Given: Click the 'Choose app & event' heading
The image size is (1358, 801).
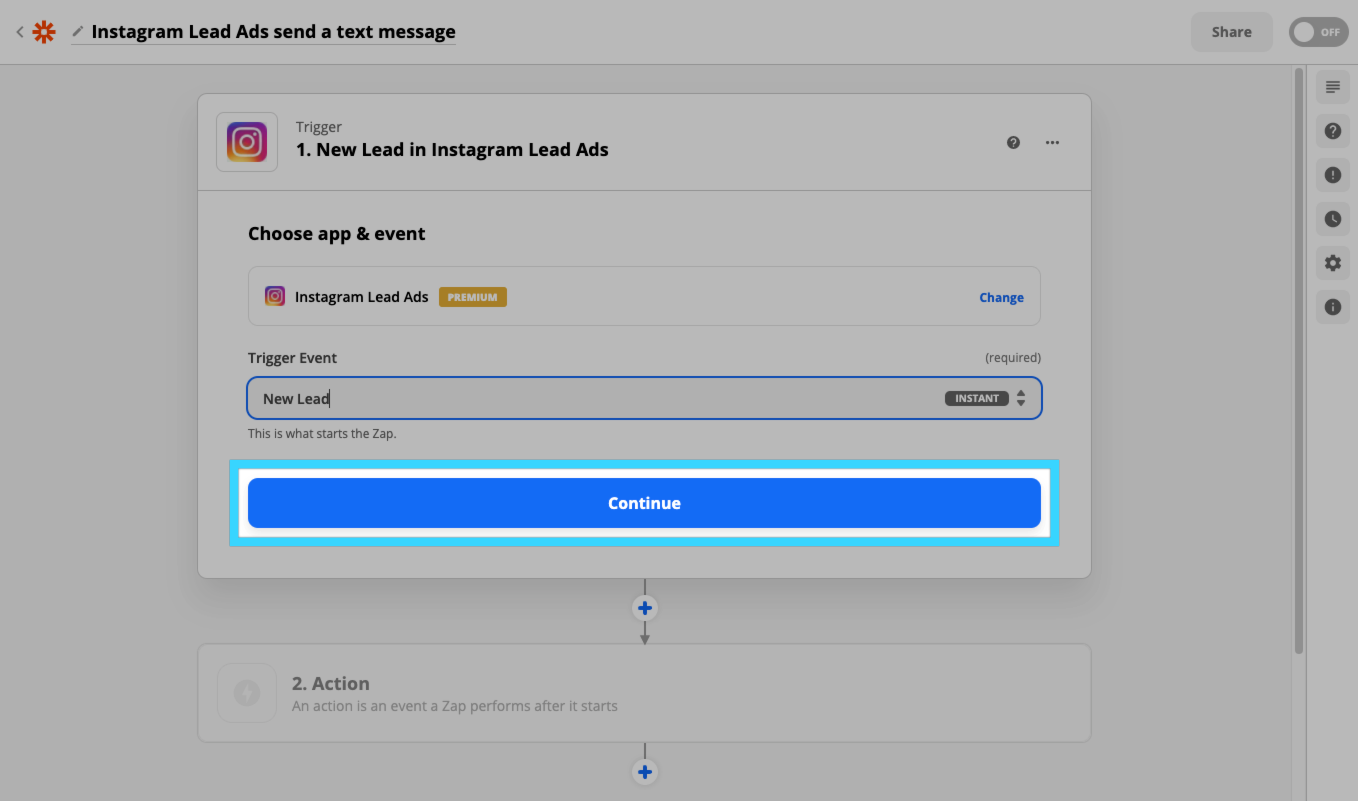Looking at the screenshot, I should coord(337,234).
